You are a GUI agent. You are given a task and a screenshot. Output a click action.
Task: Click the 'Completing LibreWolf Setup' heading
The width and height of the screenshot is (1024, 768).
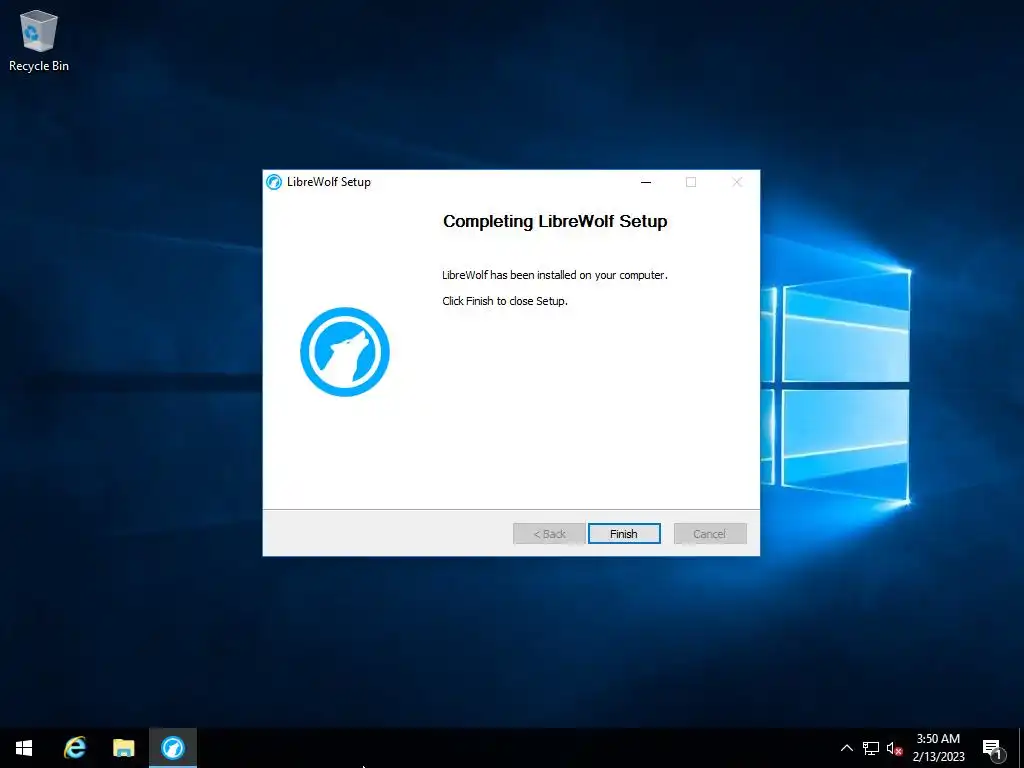tap(555, 221)
